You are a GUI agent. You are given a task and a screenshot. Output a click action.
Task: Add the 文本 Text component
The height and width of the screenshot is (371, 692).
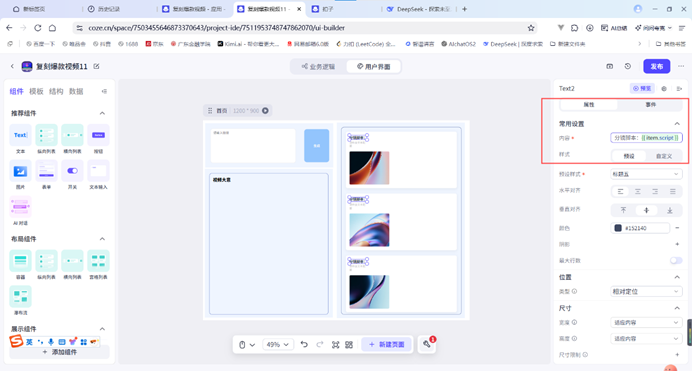(20, 135)
